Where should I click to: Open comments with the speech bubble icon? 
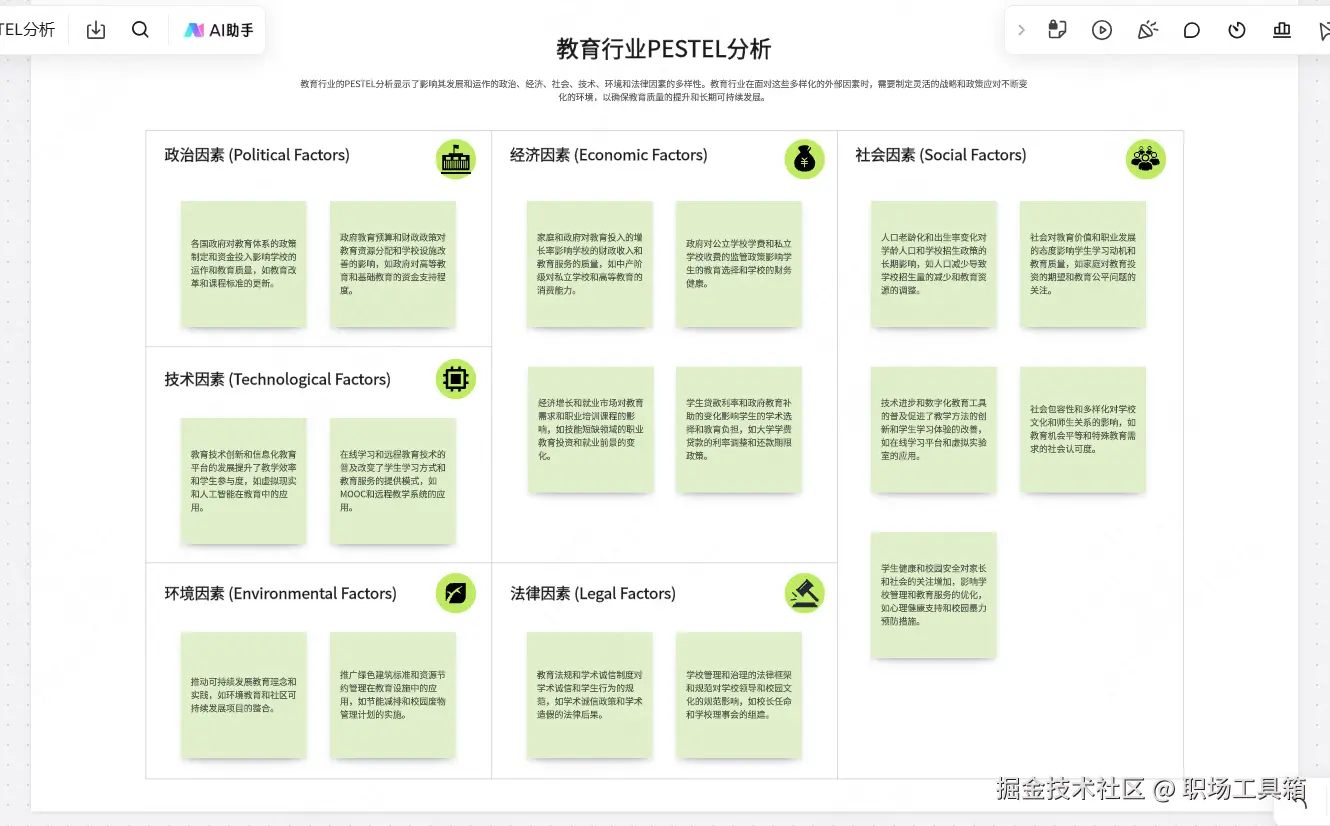pos(1192,30)
